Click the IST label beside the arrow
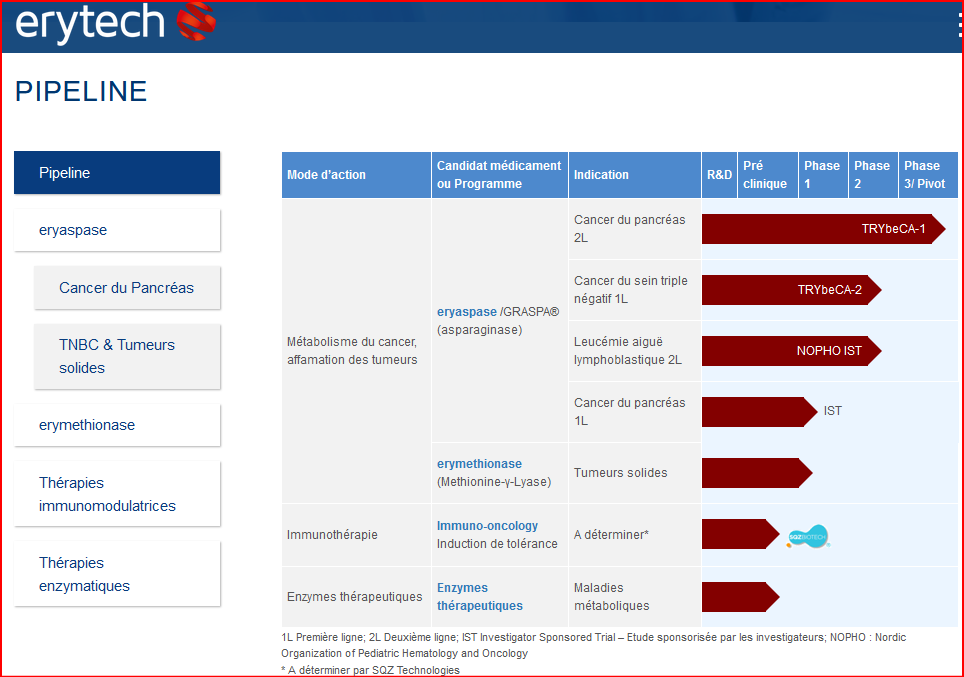 832,411
